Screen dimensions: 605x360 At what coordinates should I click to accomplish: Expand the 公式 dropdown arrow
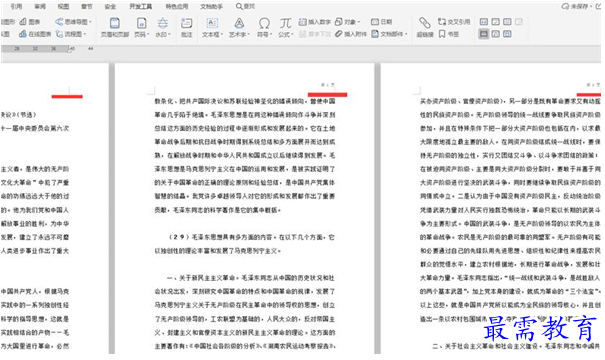coord(292,35)
